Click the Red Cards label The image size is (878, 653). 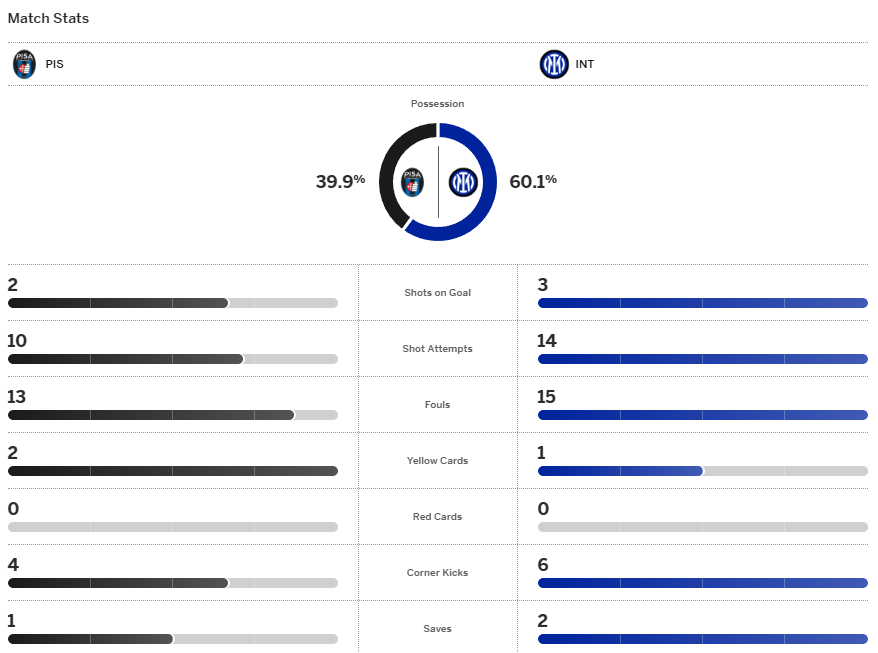pos(437,517)
